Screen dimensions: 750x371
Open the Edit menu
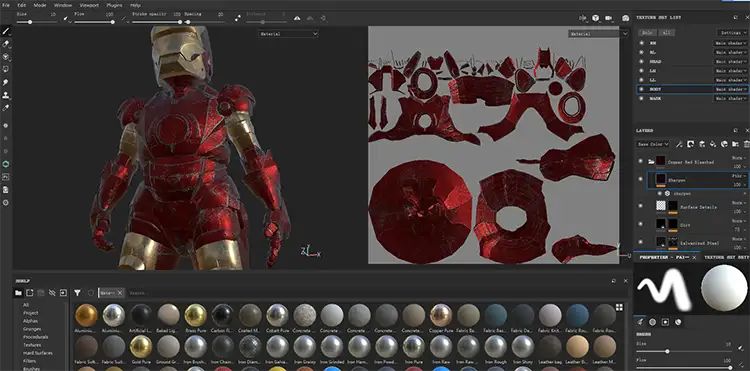(x=22, y=5)
